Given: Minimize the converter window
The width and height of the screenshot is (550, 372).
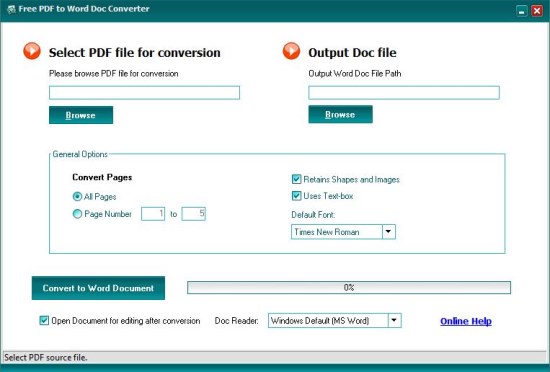Looking at the screenshot, I should pos(522,11).
